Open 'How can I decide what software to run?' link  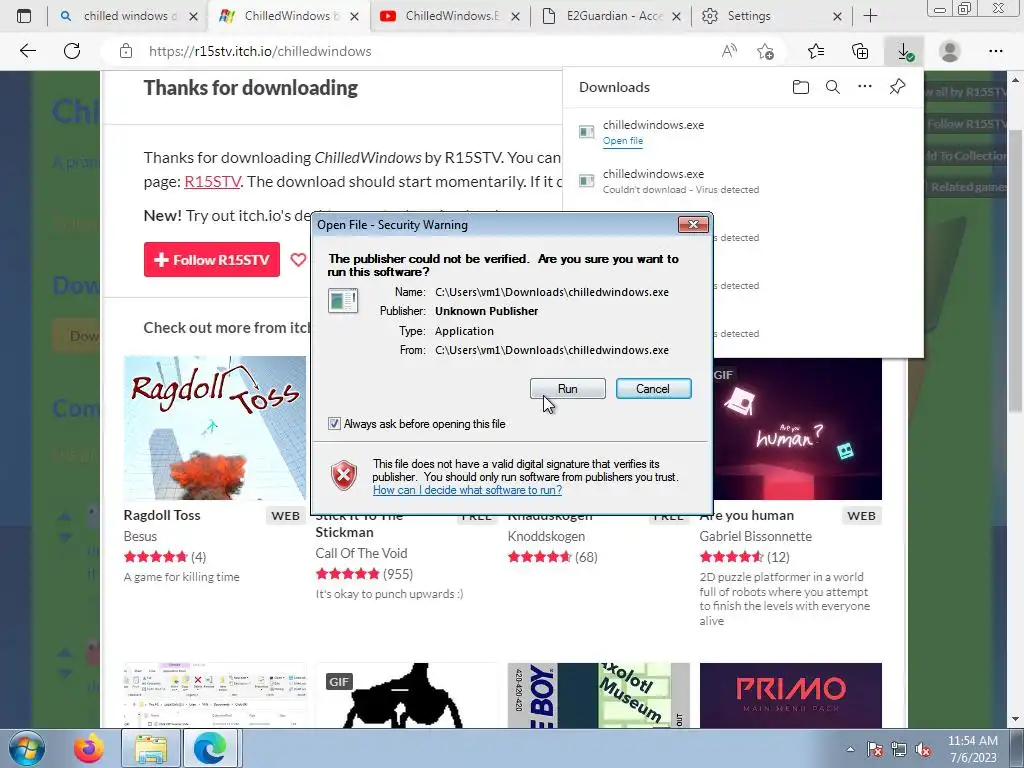tap(467, 490)
